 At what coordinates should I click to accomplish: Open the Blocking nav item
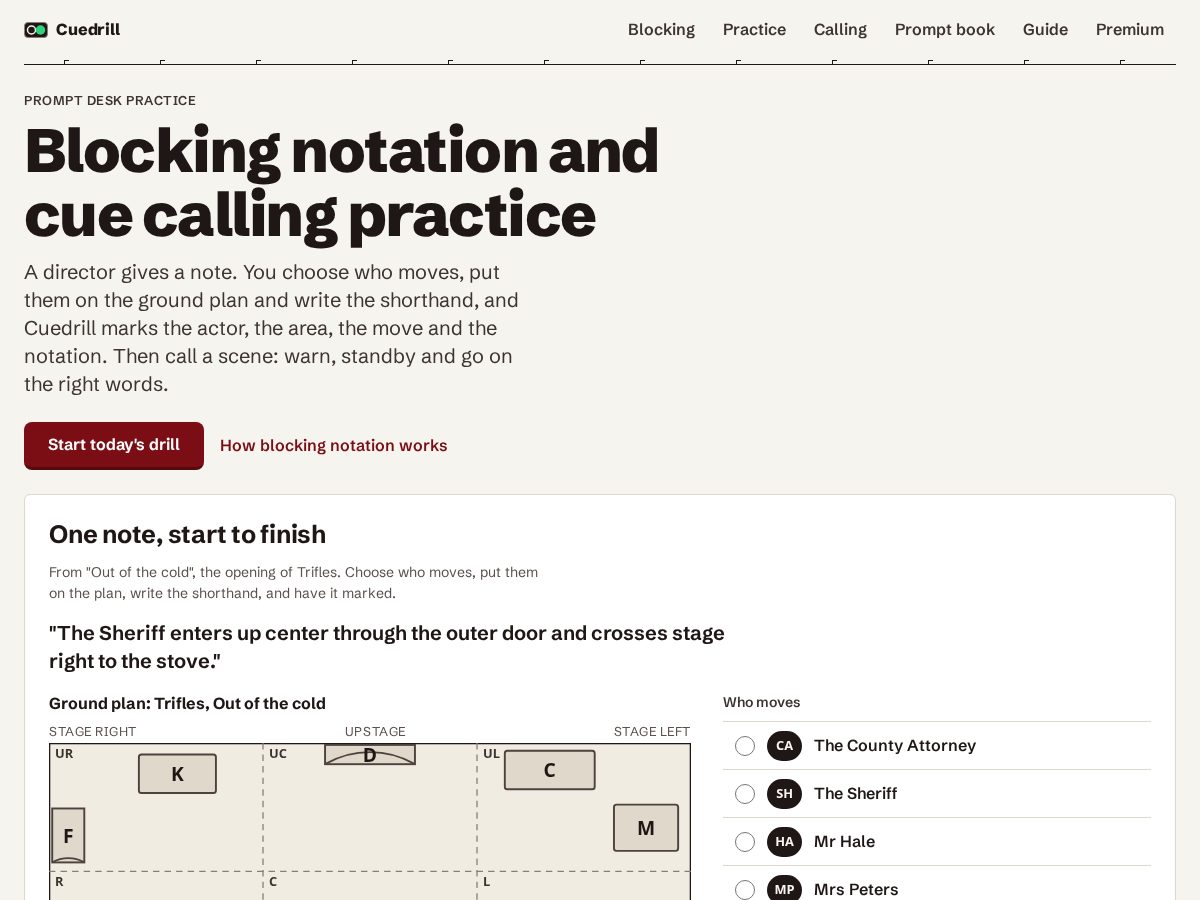(661, 30)
